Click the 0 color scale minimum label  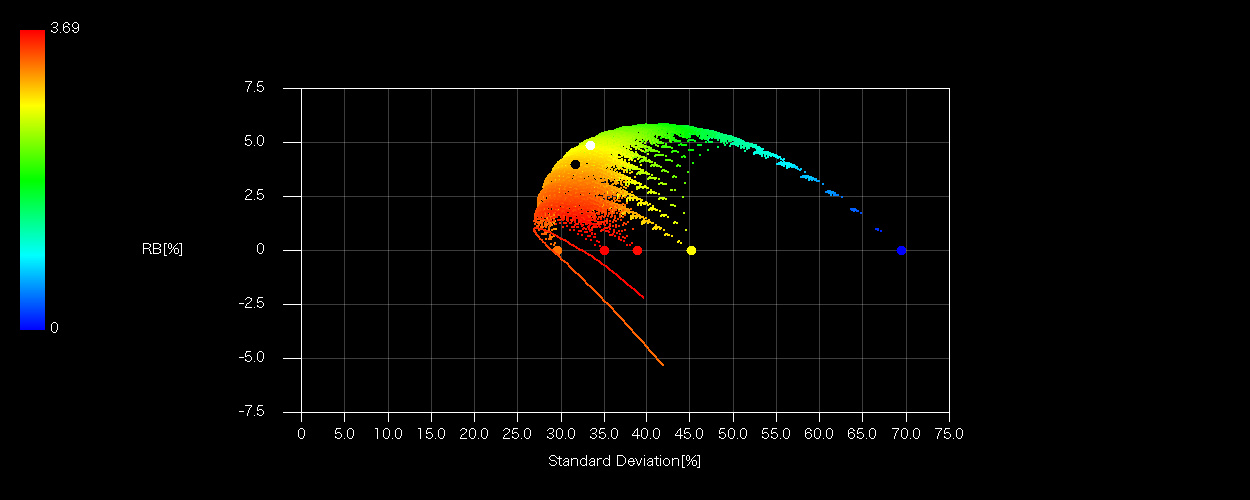tap(54, 327)
